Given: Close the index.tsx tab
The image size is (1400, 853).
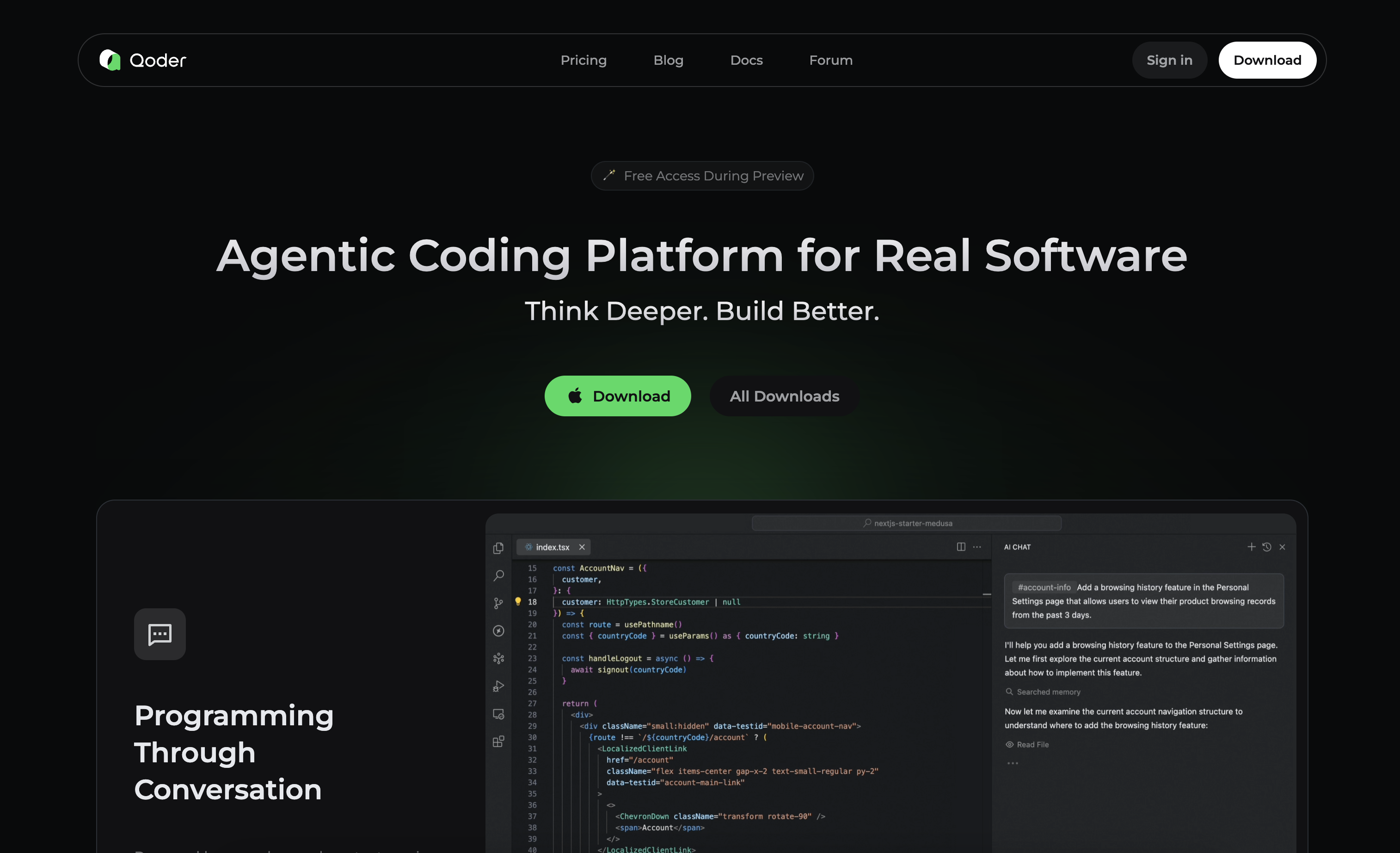Looking at the screenshot, I should [x=582, y=547].
